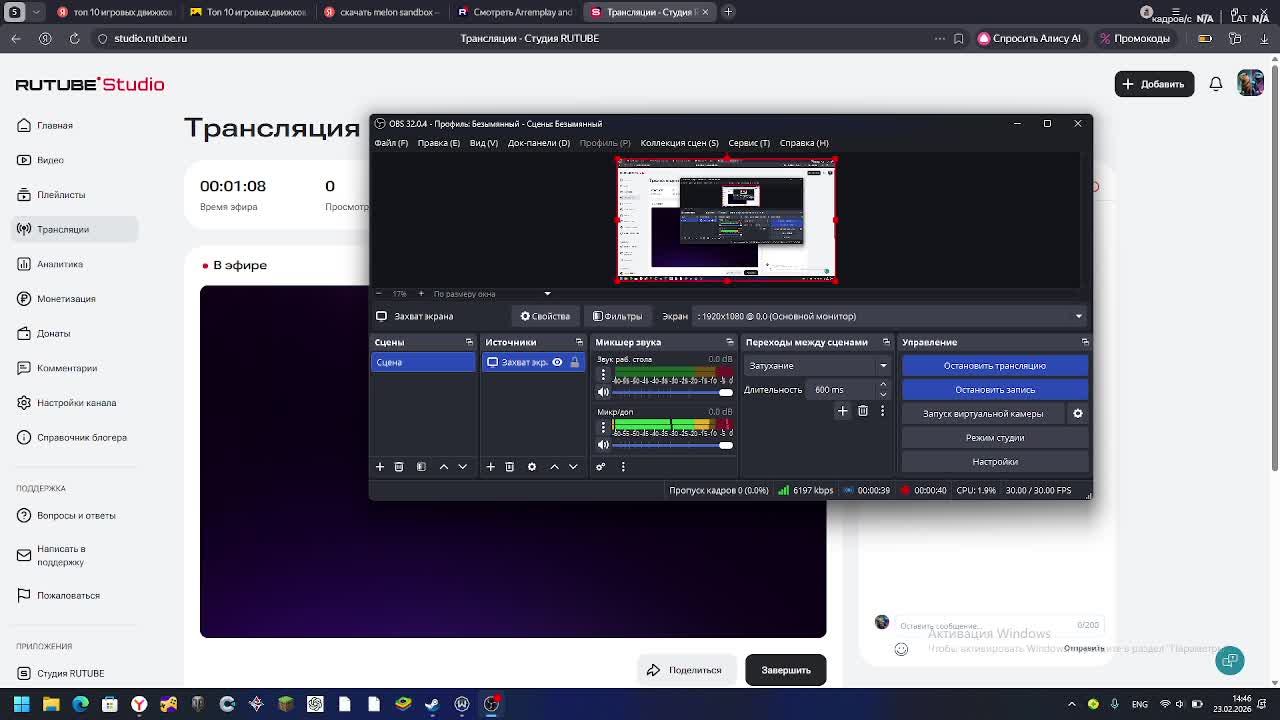Open OBS Настройки button
The width and height of the screenshot is (1280, 720).
(x=995, y=462)
